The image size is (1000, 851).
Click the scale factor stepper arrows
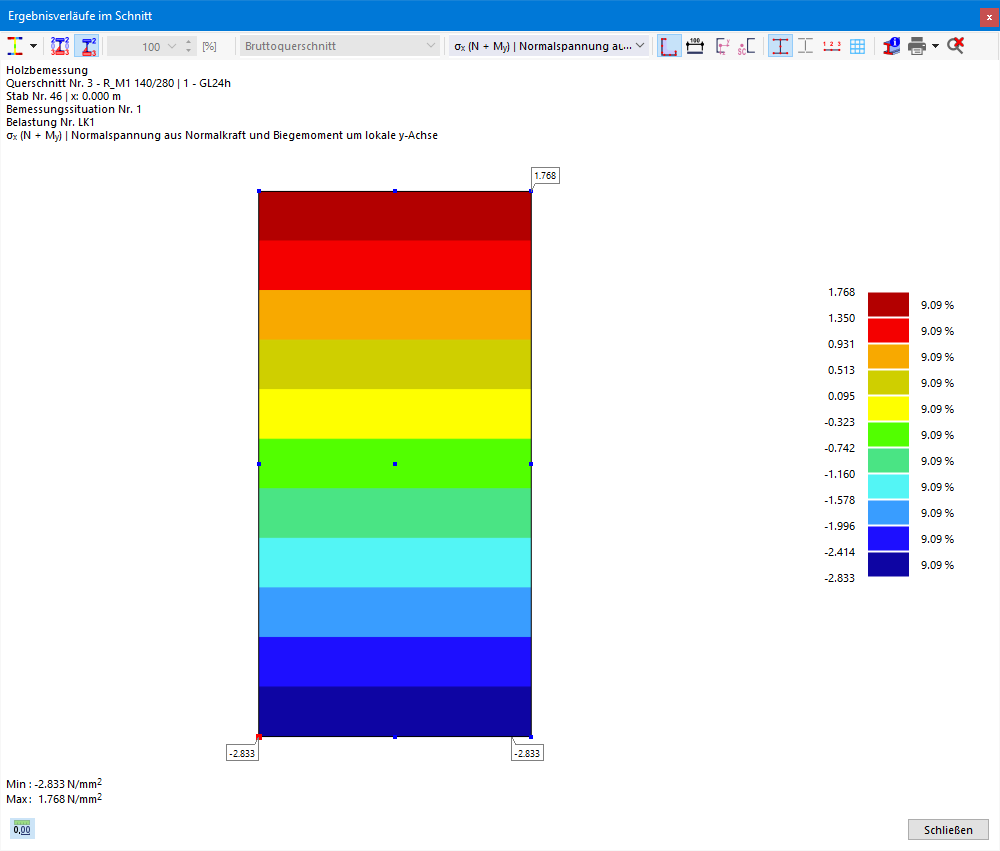point(188,46)
